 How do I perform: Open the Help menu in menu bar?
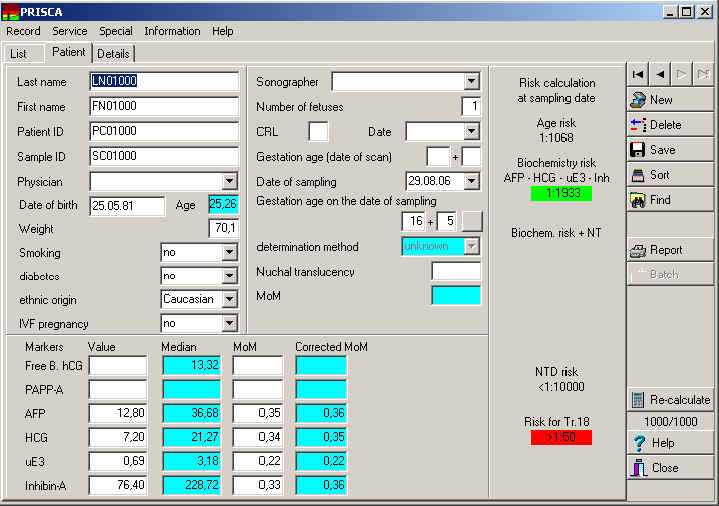coord(223,31)
